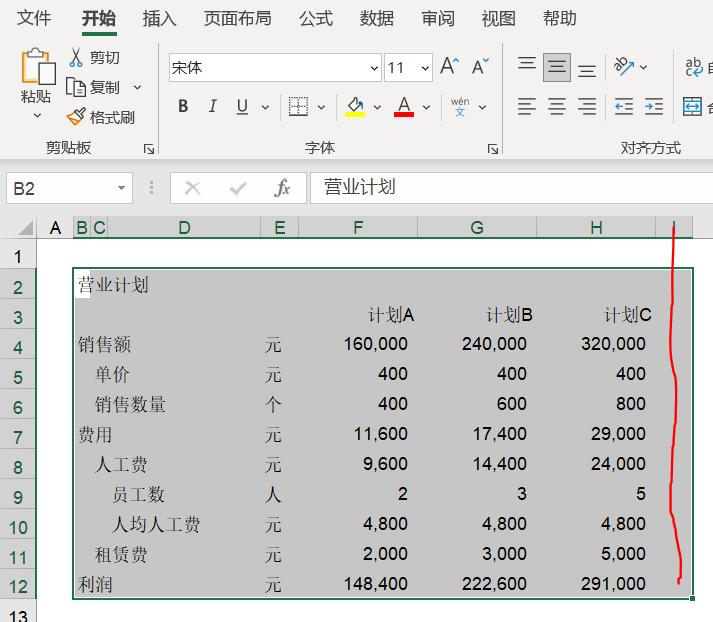Decrease indent icon

click(x=623, y=107)
